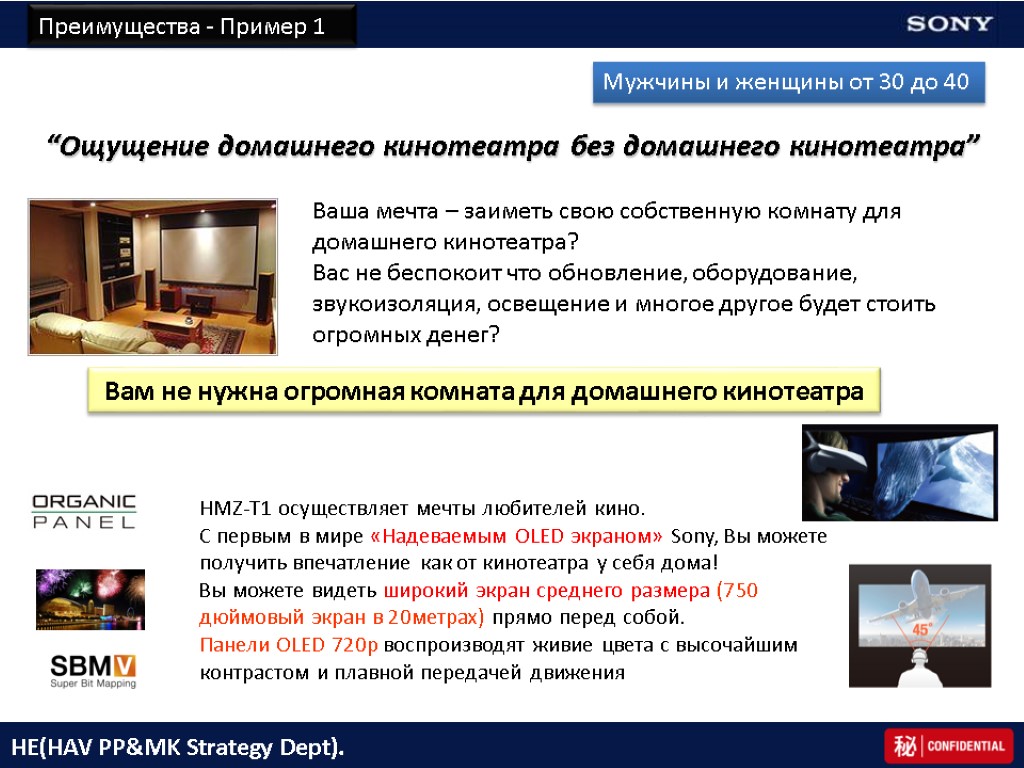Click the ORGANIC PANEL logo
The height and width of the screenshot is (768, 1024).
[84, 511]
